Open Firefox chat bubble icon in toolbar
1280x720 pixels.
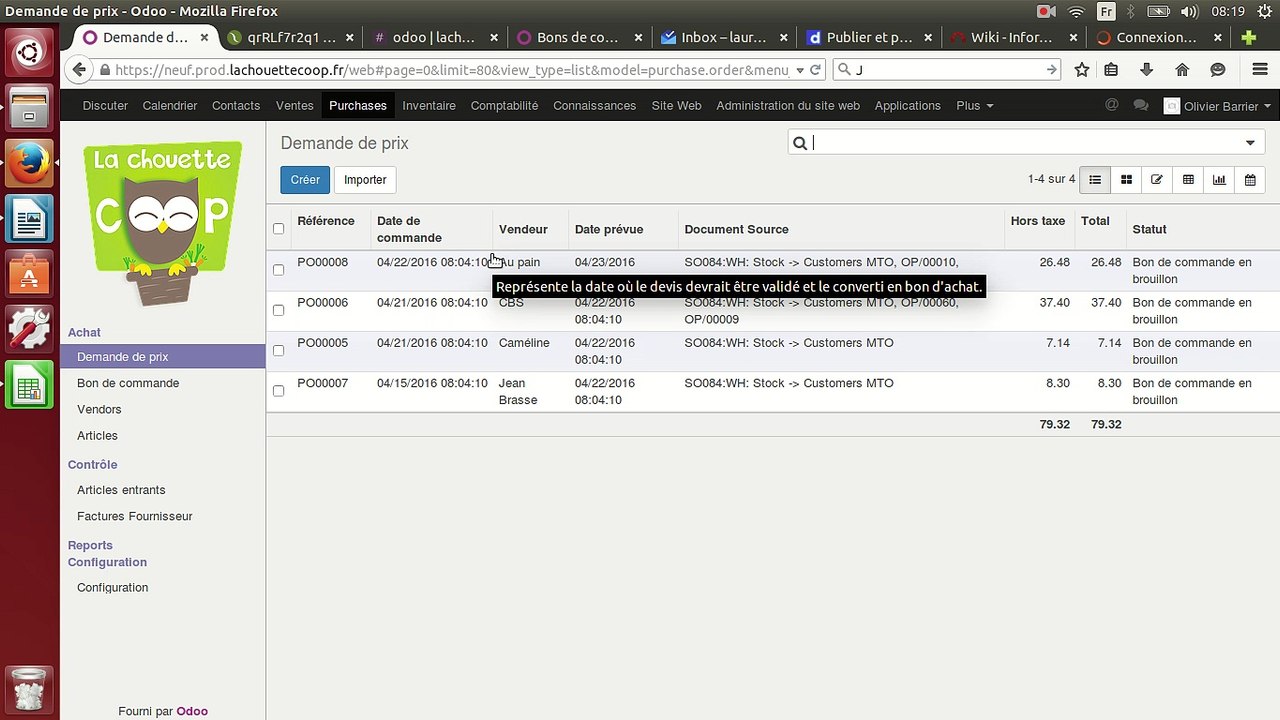(1217, 70)
